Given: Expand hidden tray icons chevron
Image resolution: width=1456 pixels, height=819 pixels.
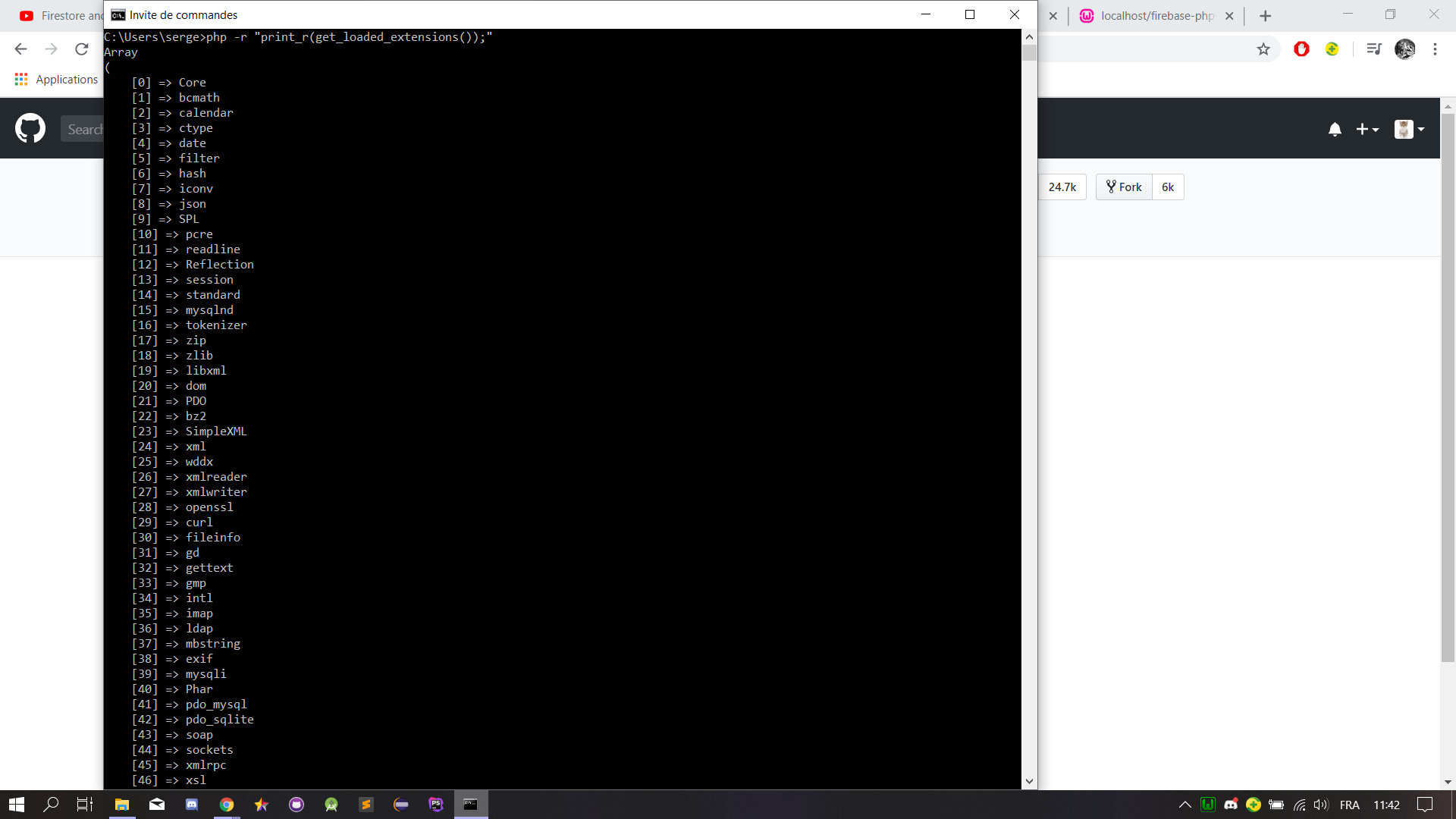Looking at the screenshot, I should coord(1185,805).
